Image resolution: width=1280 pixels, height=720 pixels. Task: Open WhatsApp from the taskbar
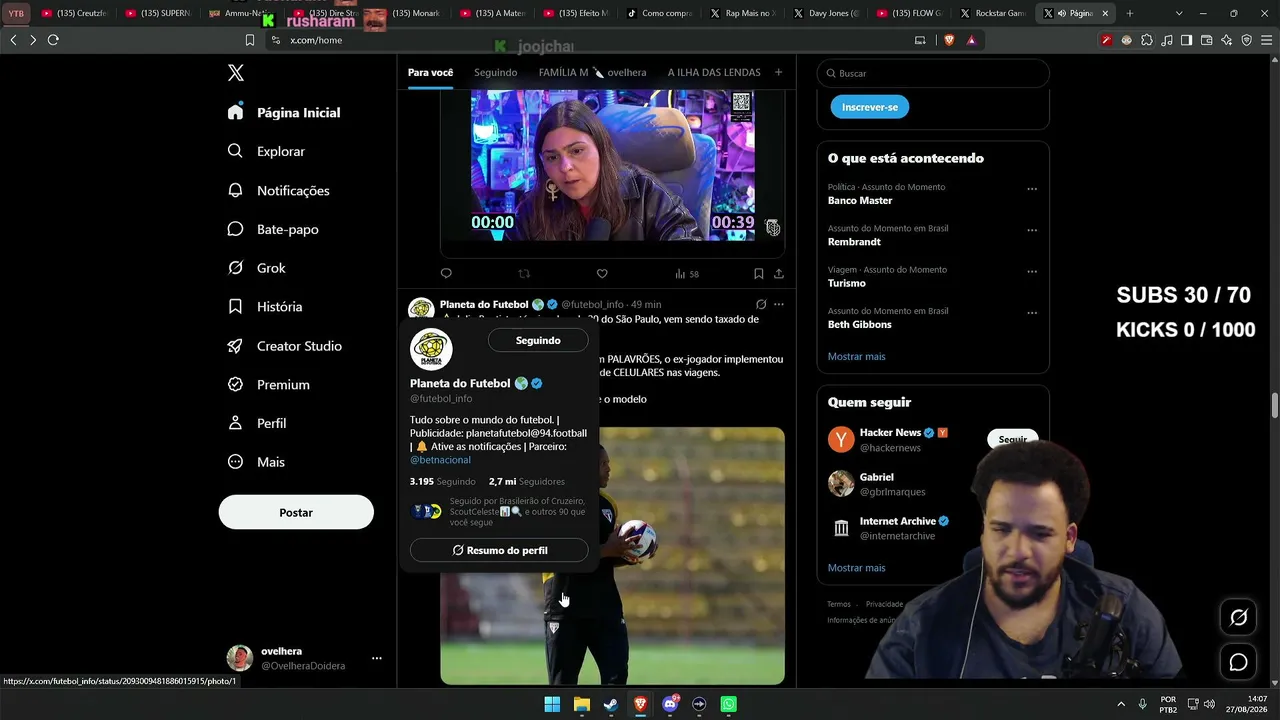point(729,704)
